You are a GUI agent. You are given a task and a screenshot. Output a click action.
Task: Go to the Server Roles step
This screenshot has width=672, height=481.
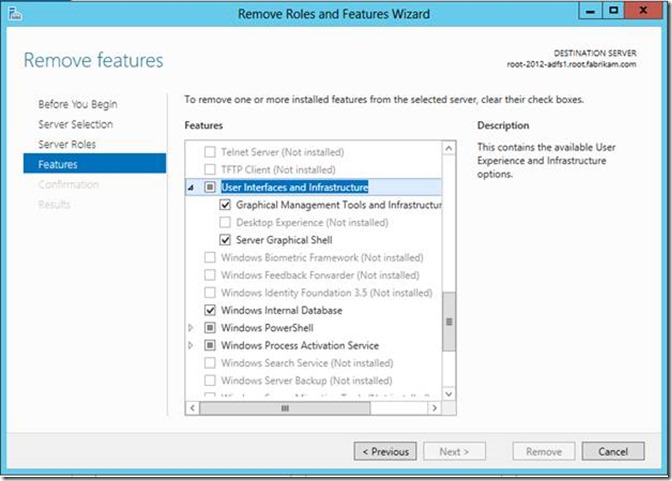click(67, 144)
